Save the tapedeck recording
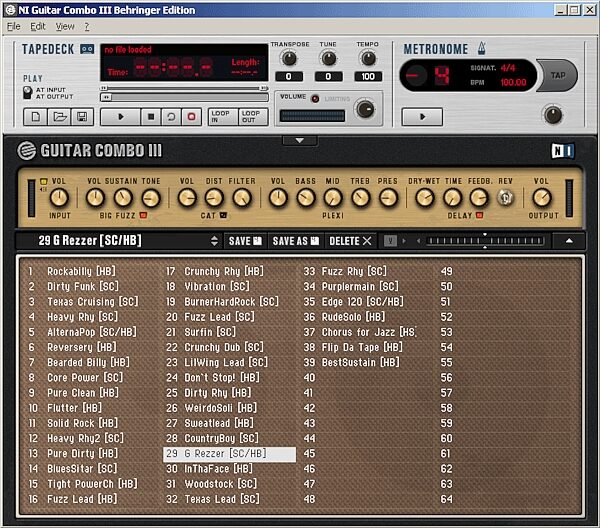The width and height of the screenshot is (600, 528). (x=82, y=117)
